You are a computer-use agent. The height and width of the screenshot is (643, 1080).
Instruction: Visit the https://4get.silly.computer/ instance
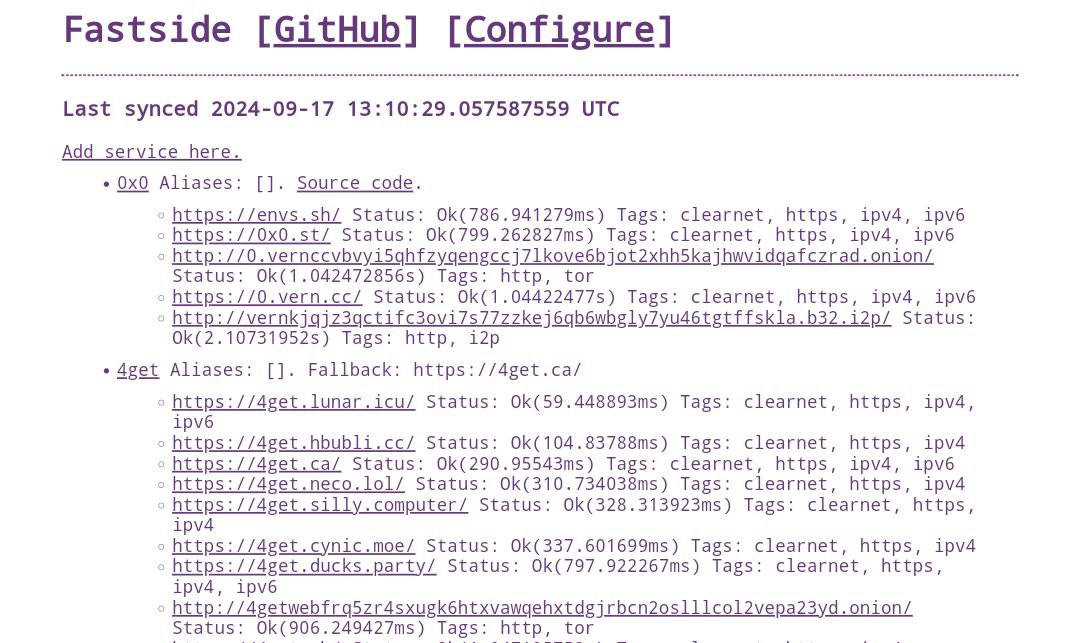pyautogui.click(x=320, y=505)
